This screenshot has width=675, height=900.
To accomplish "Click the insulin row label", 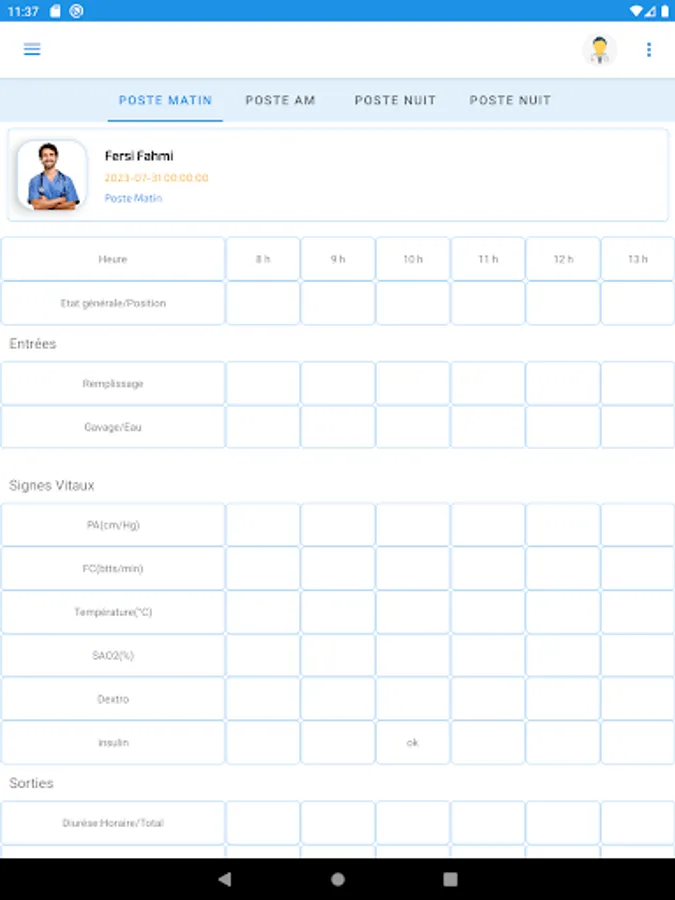I will pyautogui.click(x=112, y=742).
